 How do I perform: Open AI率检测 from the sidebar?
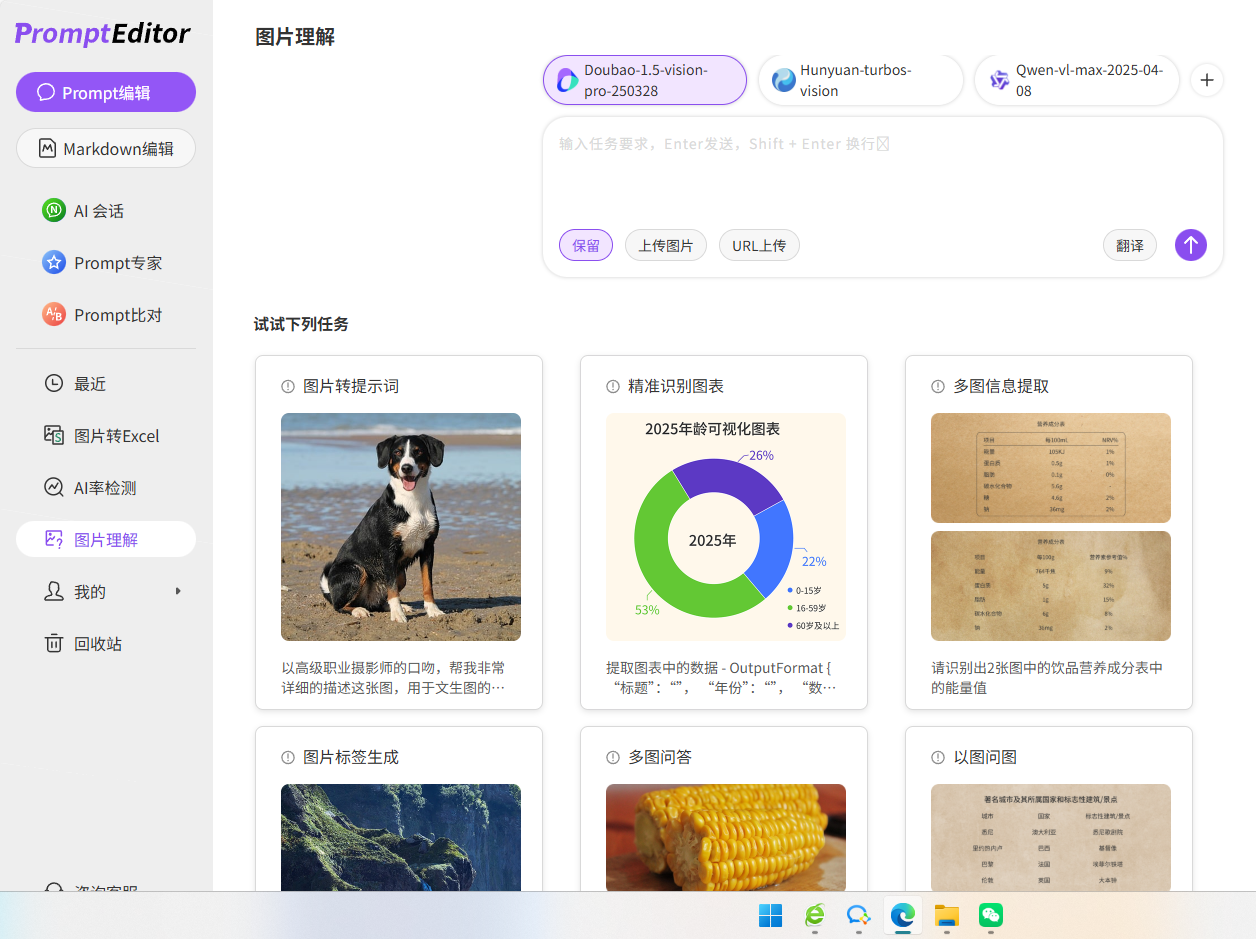coord(105,488)
